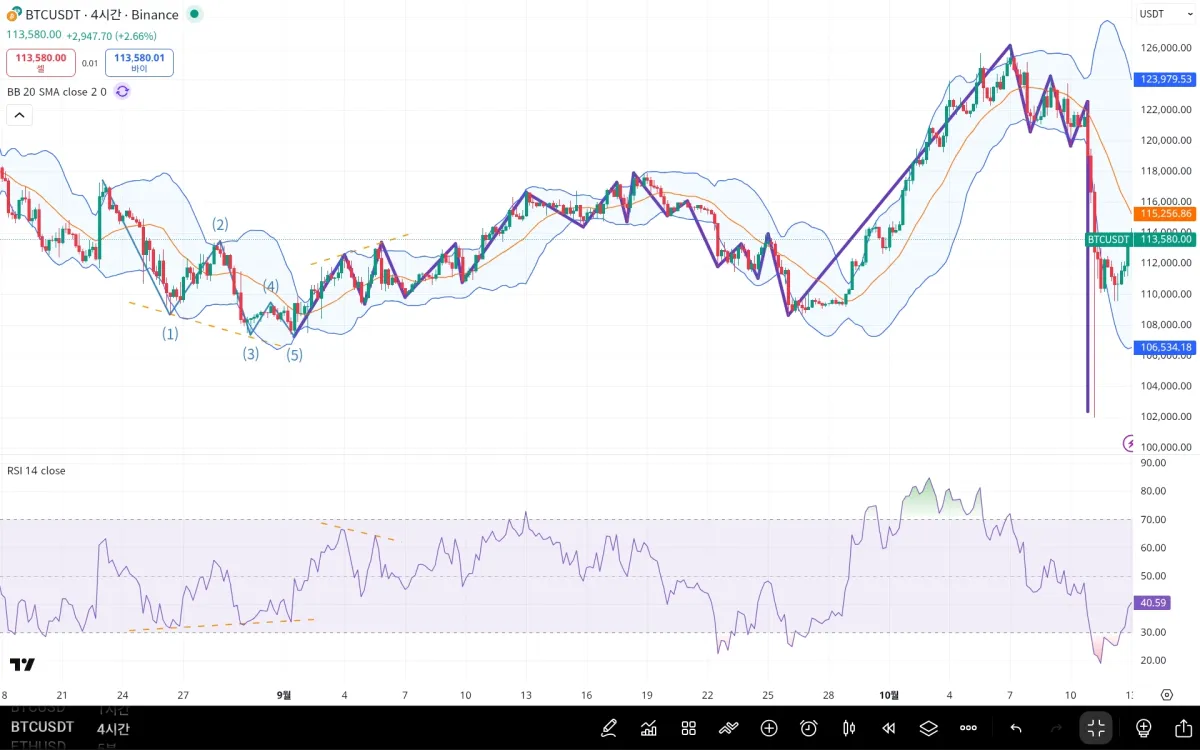Share the chart via share icon
Image resolution: width=1200 pixels, height=750 pixels.
(1183, 728)
